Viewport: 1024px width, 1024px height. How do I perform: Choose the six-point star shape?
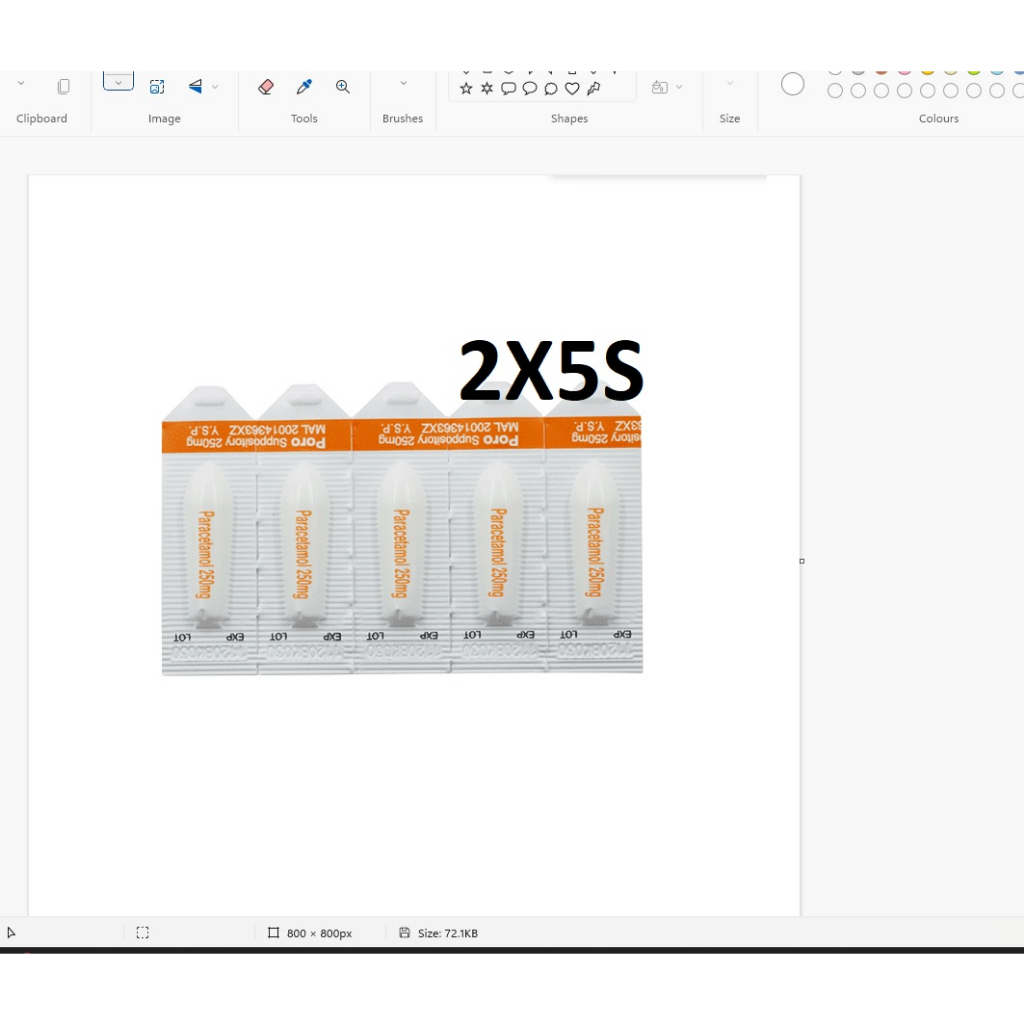487,89
